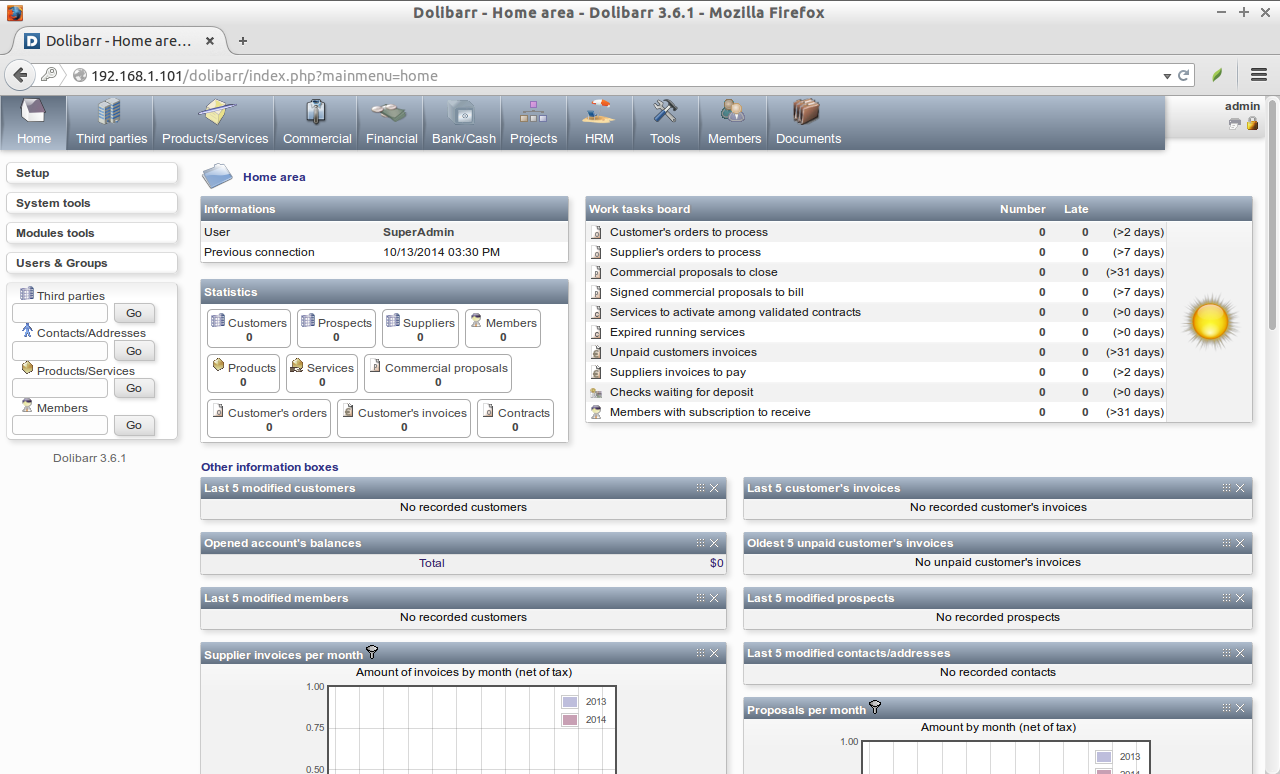Open the Modules tools menu
This screenshot has width=1280, height=774.
click(x=92, y=233)
